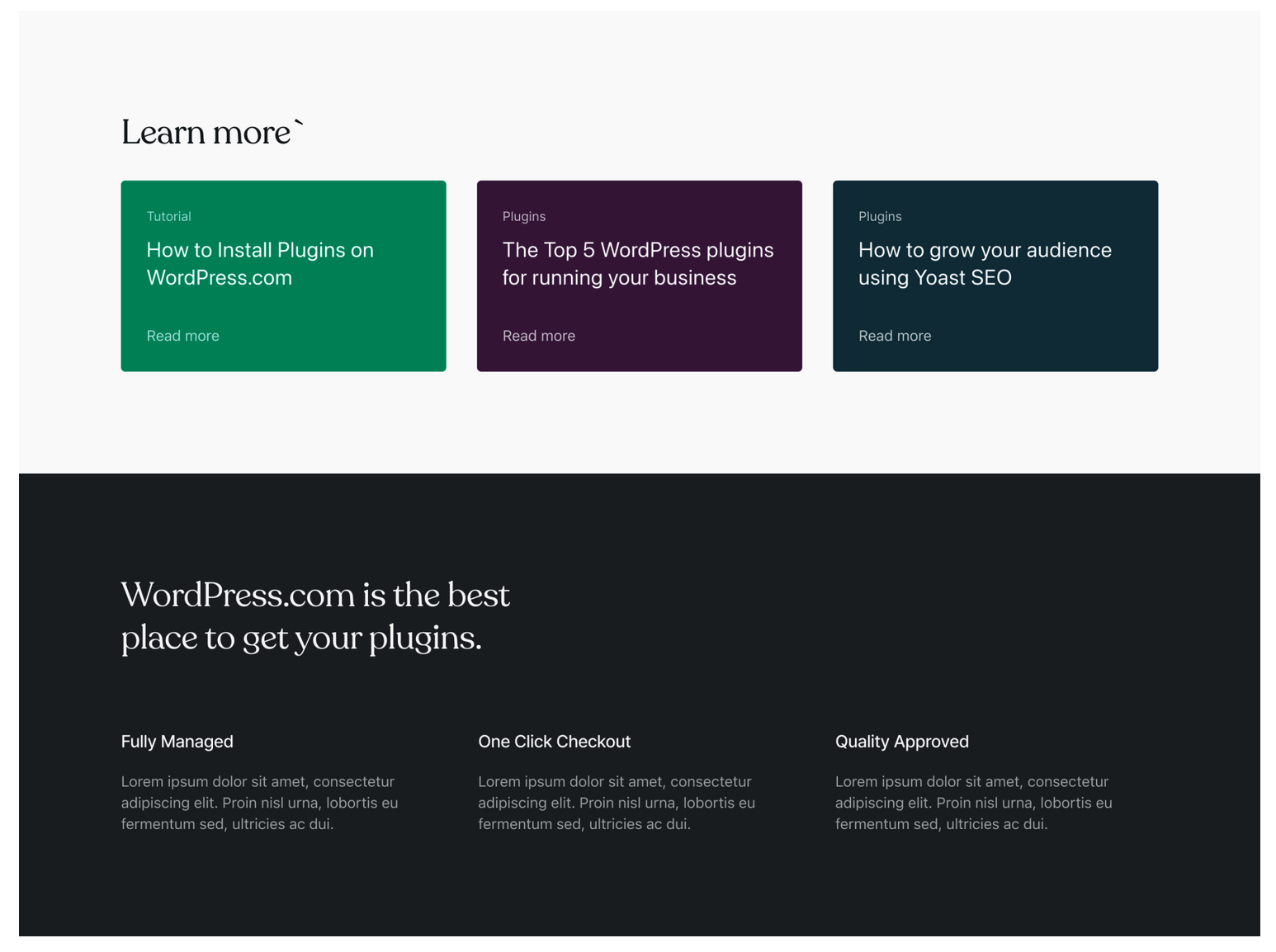Click the 'Learn more' heading
Image resolution: width=1276 pixels, height=952 pixels.
pos(212,132)
